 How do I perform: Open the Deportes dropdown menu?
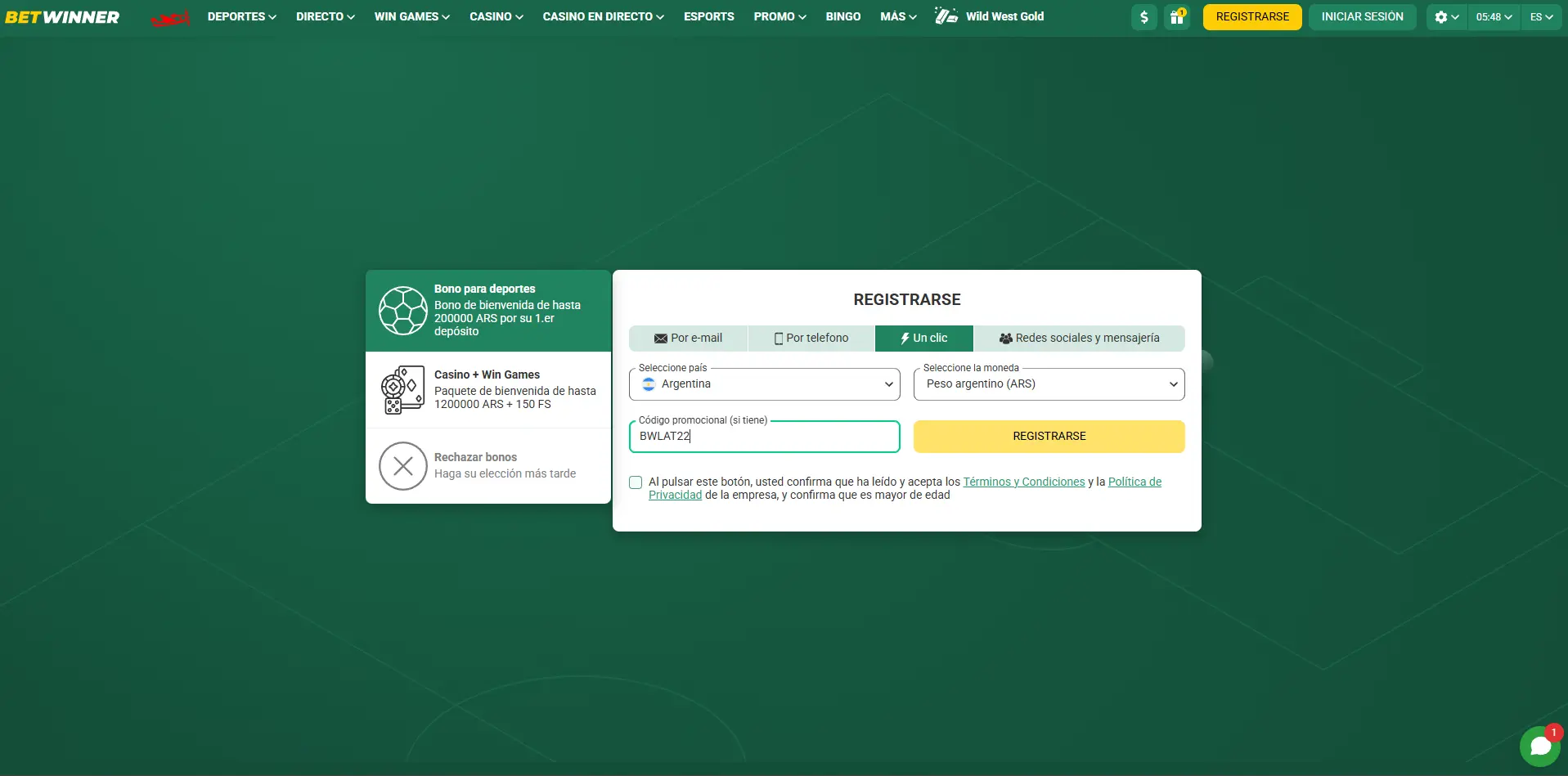[242, 16]
